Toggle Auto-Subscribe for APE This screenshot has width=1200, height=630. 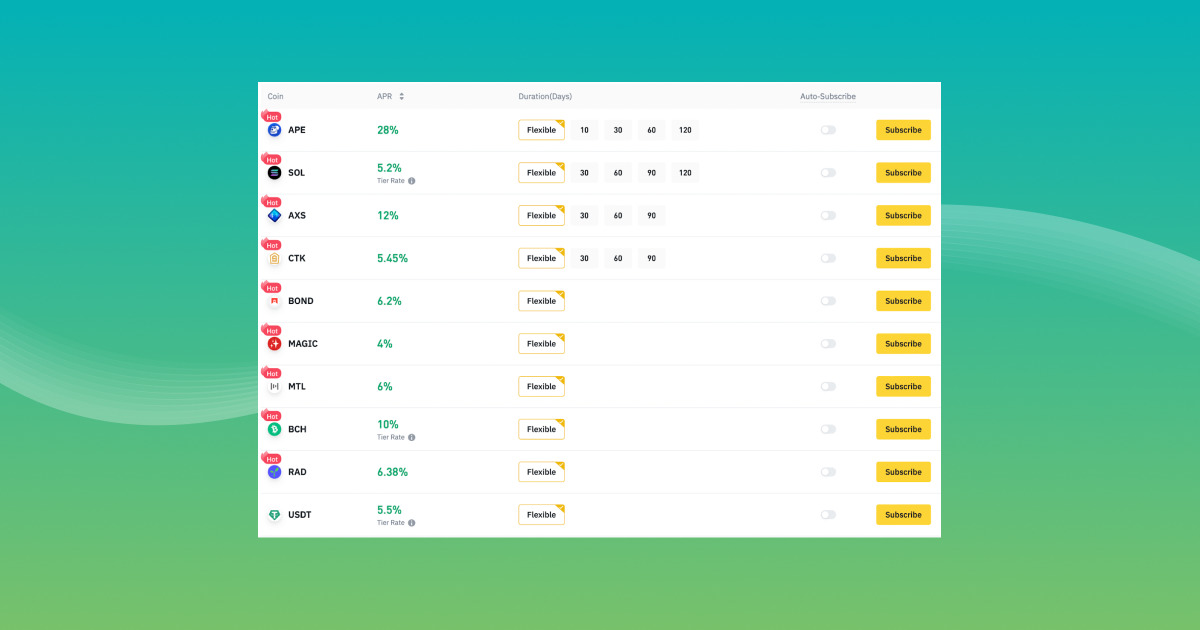click(x=828, y=130)
